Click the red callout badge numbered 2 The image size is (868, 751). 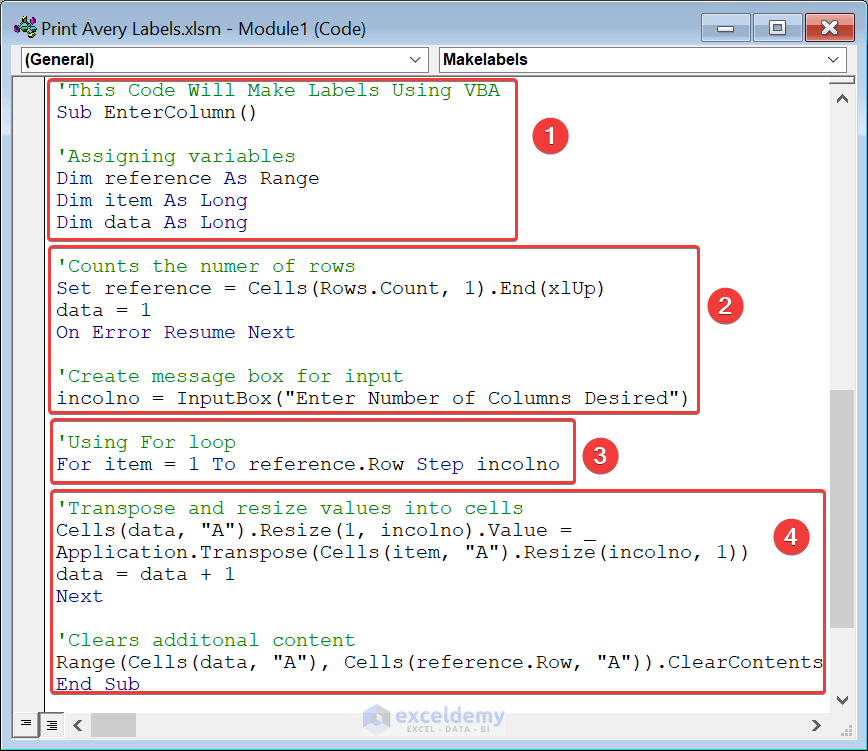click(725, 306)
